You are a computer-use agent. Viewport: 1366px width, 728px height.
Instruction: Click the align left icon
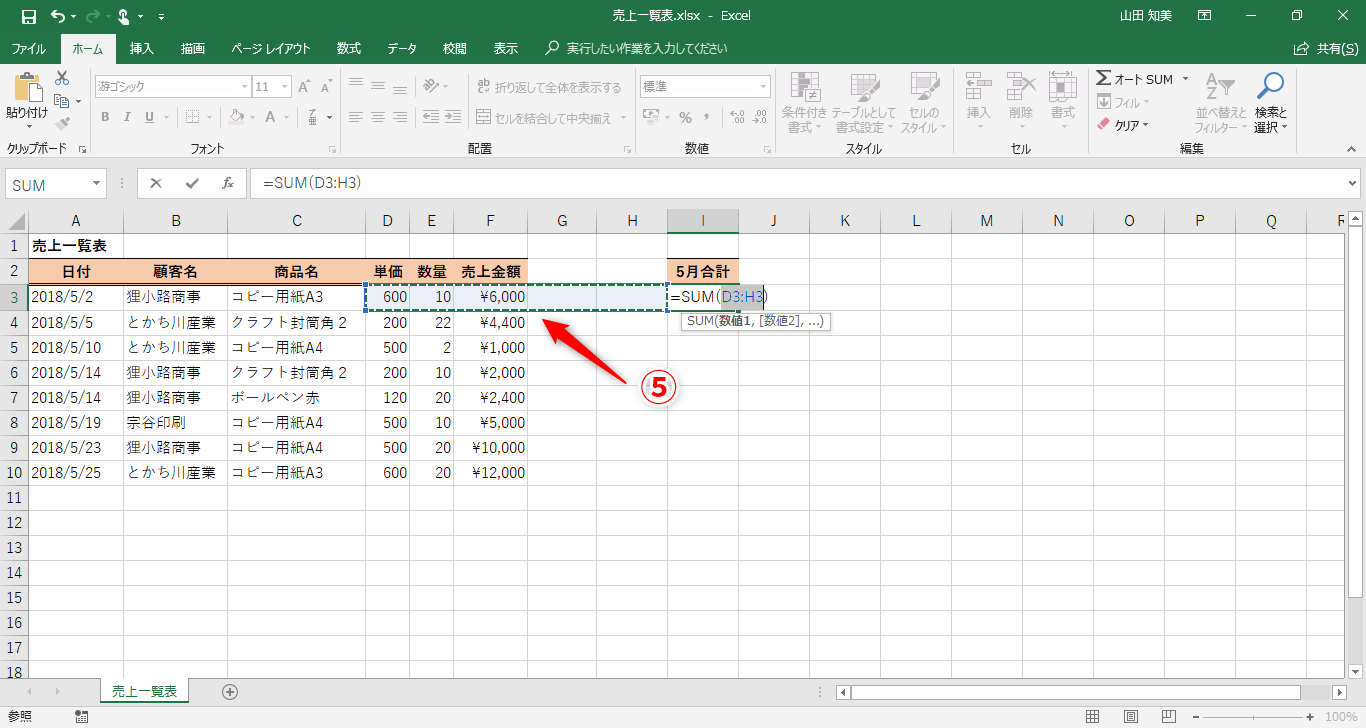pyautogui.click(x=357, y=117)
